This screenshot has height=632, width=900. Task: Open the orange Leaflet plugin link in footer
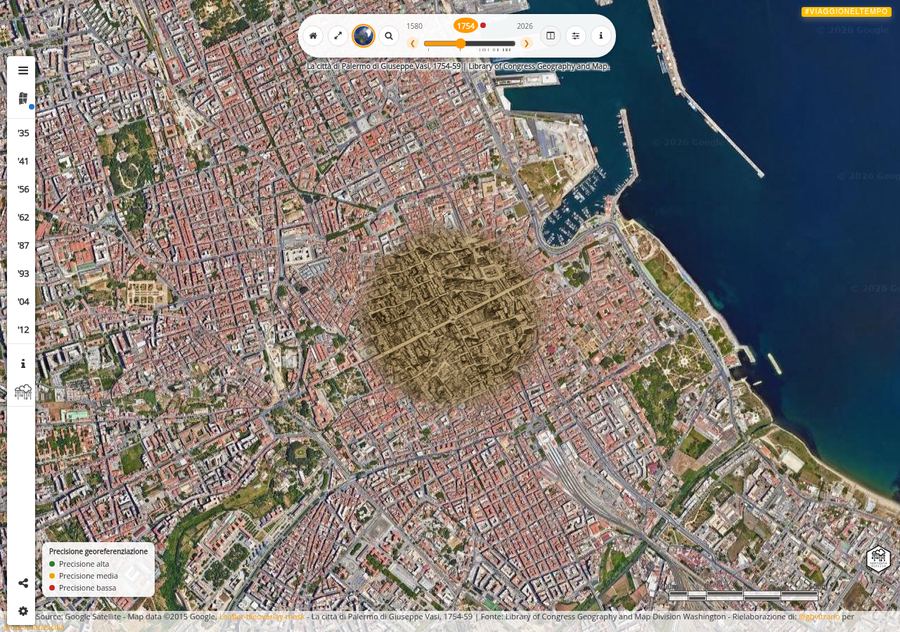(x=262, y=617)
